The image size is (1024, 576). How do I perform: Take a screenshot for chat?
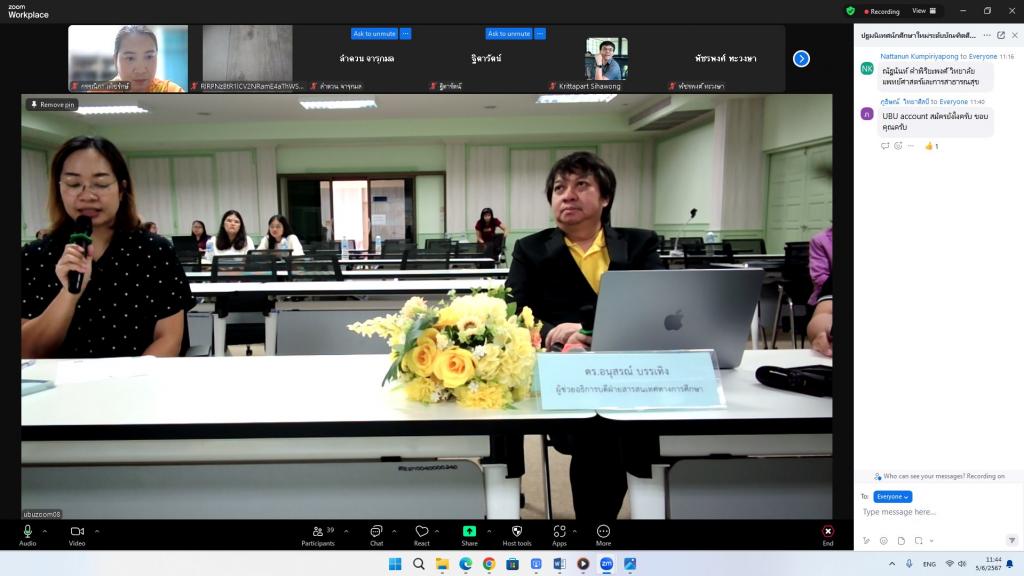[x=919, y=541]
